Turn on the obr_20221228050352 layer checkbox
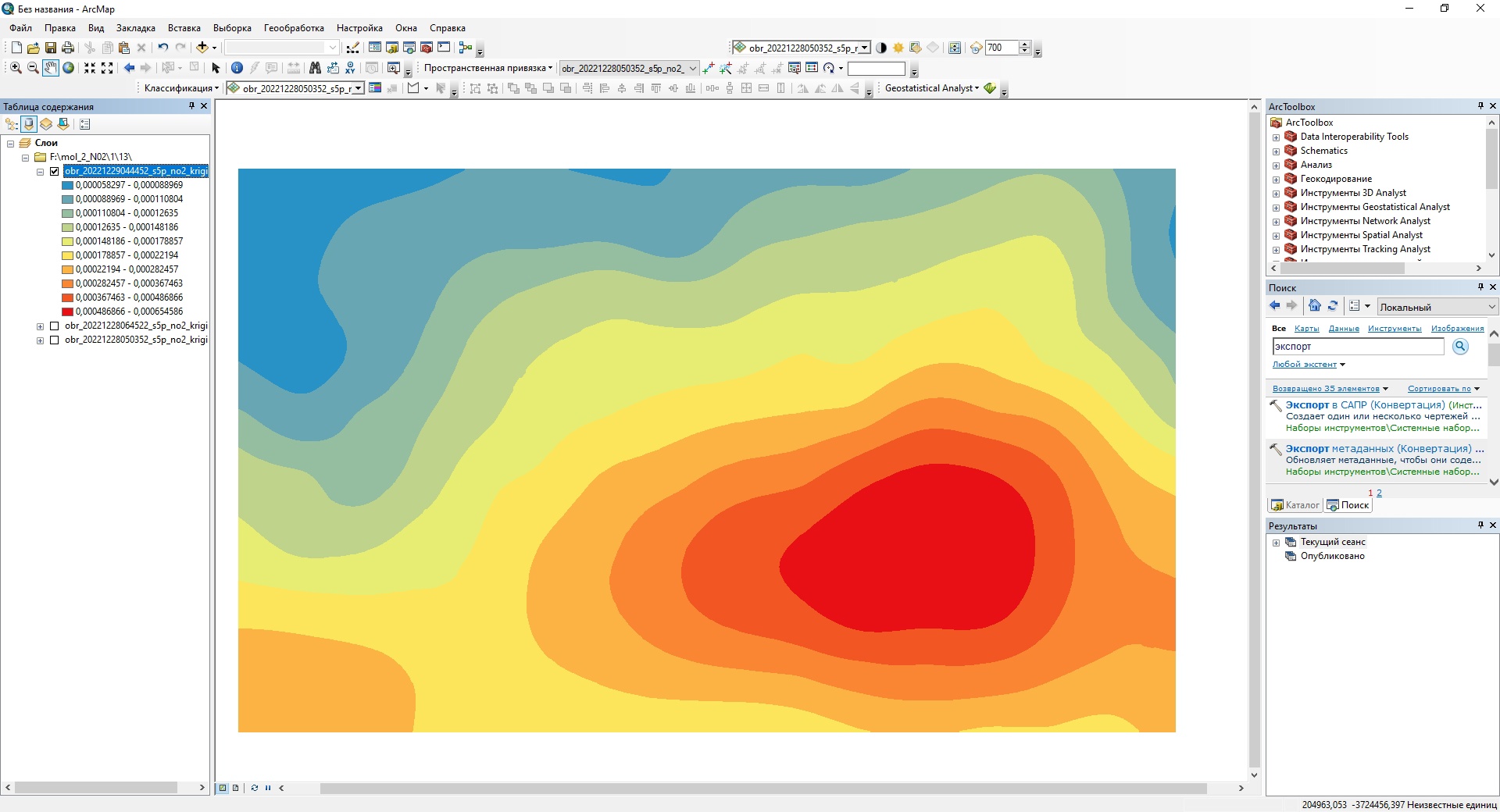Viewport: 1500px width, 812px height. click(x=55, y=340)
